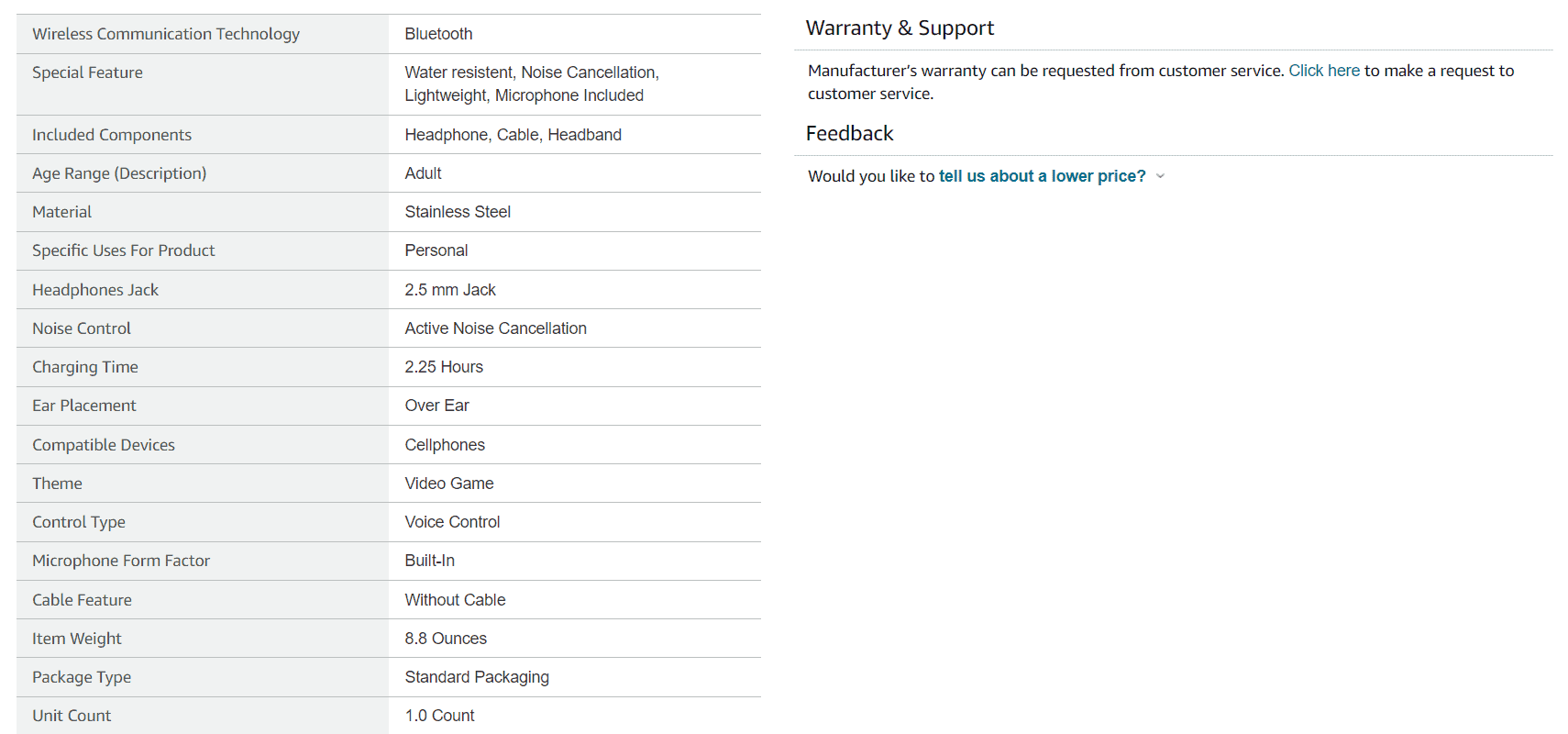The image size is (1568, 734).
Task: Click the 'Standard Packaging' value
Action: 477,677
